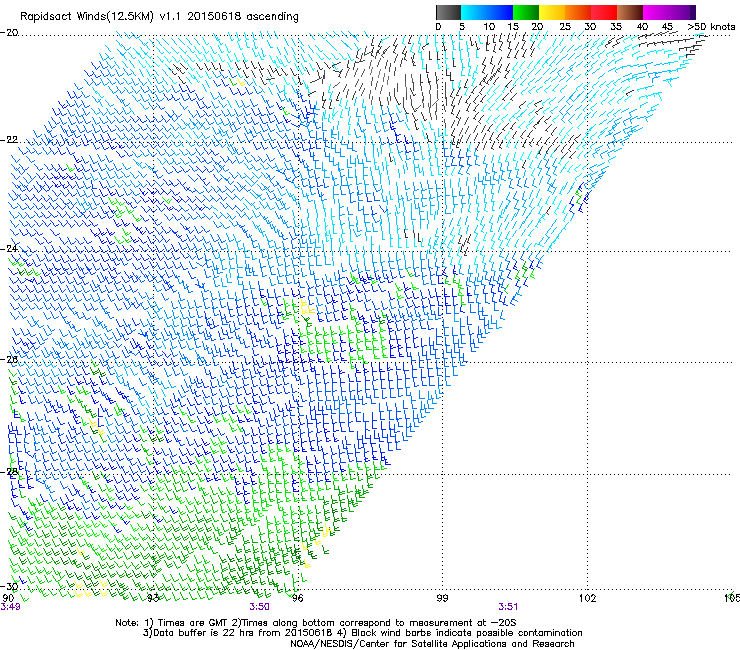
Task: Click the '35' legend scale label
Action: tap(616, 27)
